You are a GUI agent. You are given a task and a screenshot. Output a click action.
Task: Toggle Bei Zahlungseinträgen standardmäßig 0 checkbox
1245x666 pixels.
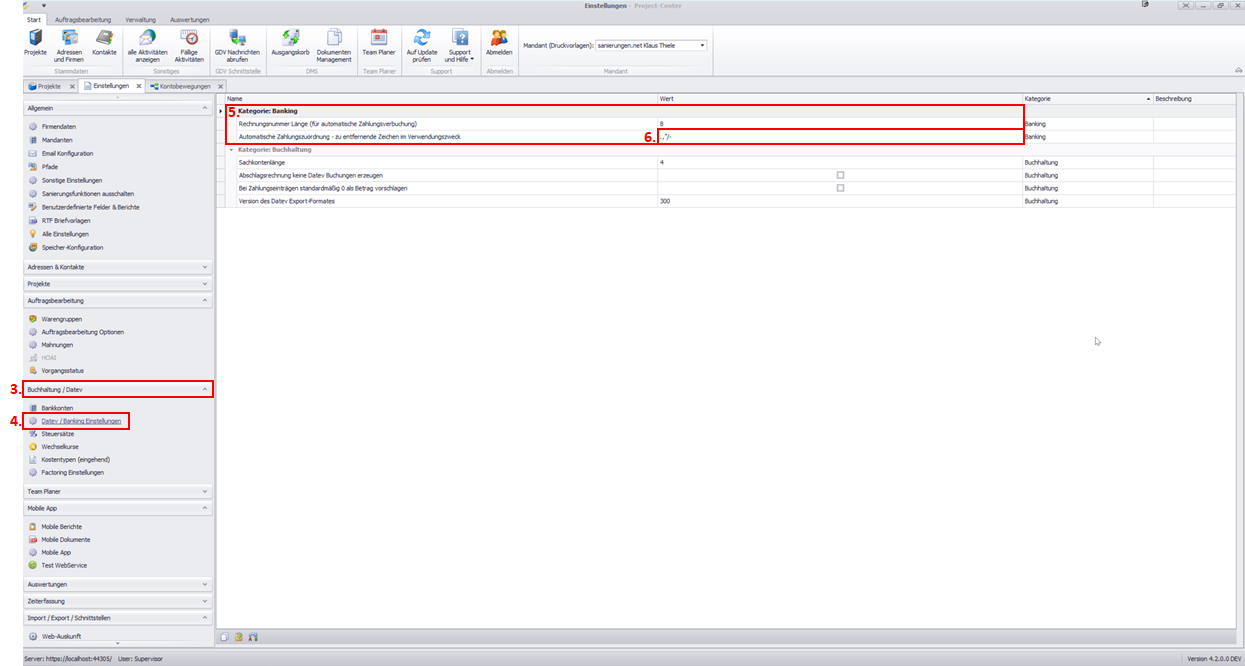[x=840, y=188]
